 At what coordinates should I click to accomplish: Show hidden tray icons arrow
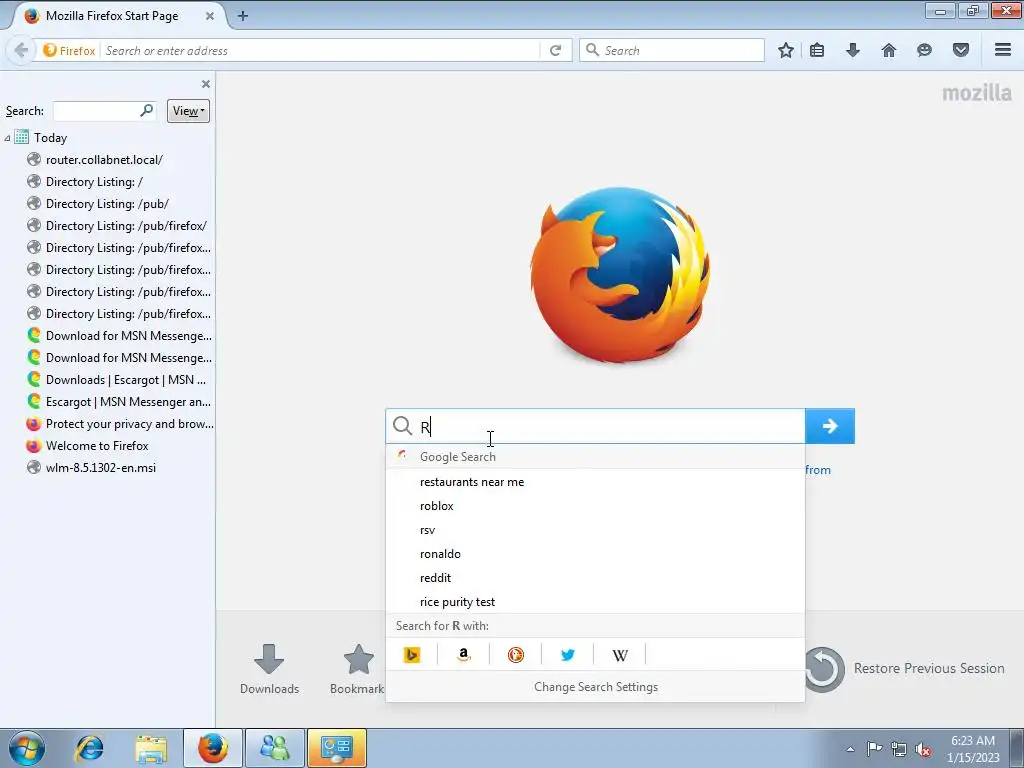pos(850,749)
